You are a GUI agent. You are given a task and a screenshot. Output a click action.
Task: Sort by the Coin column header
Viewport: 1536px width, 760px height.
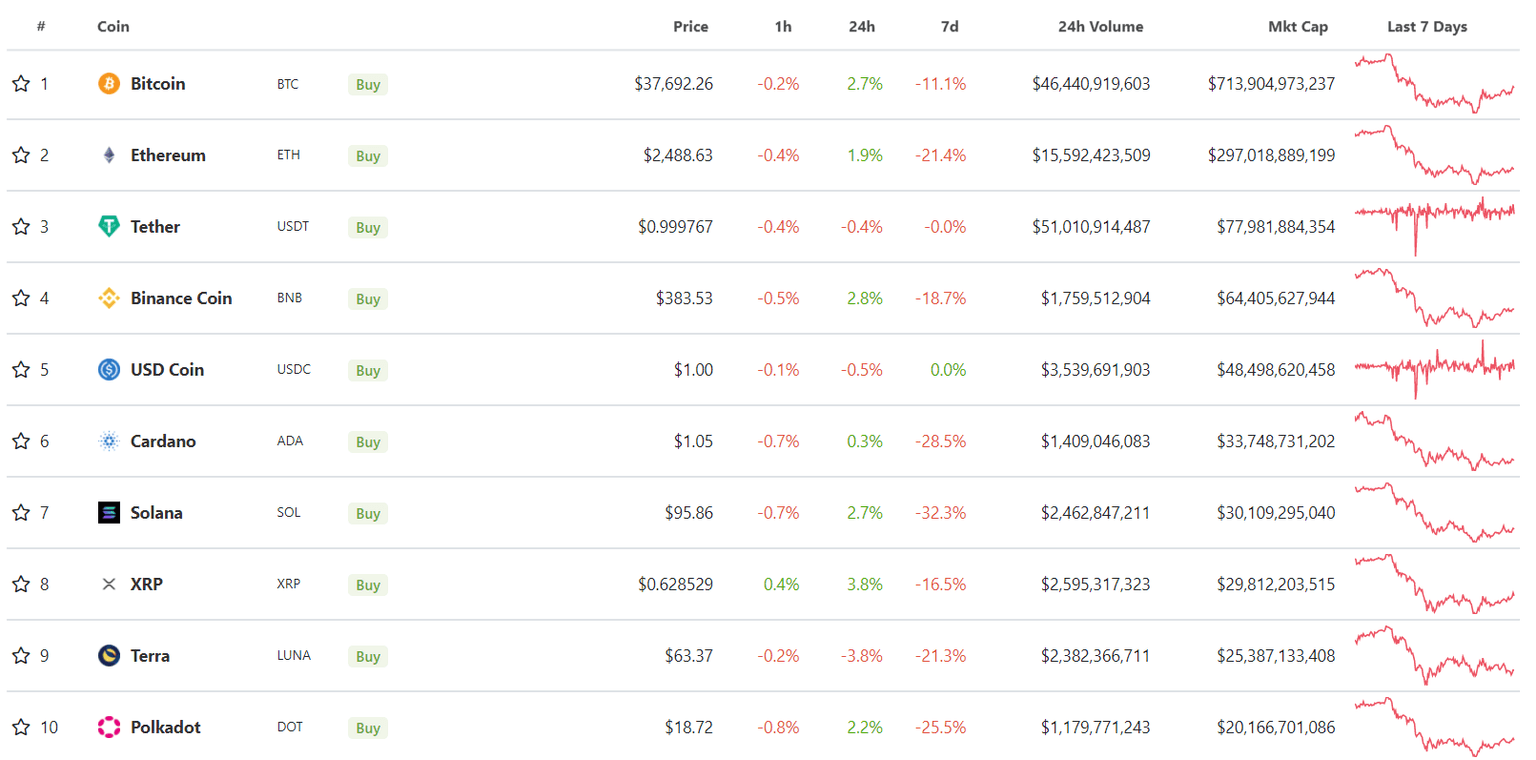tap(113, 27)
